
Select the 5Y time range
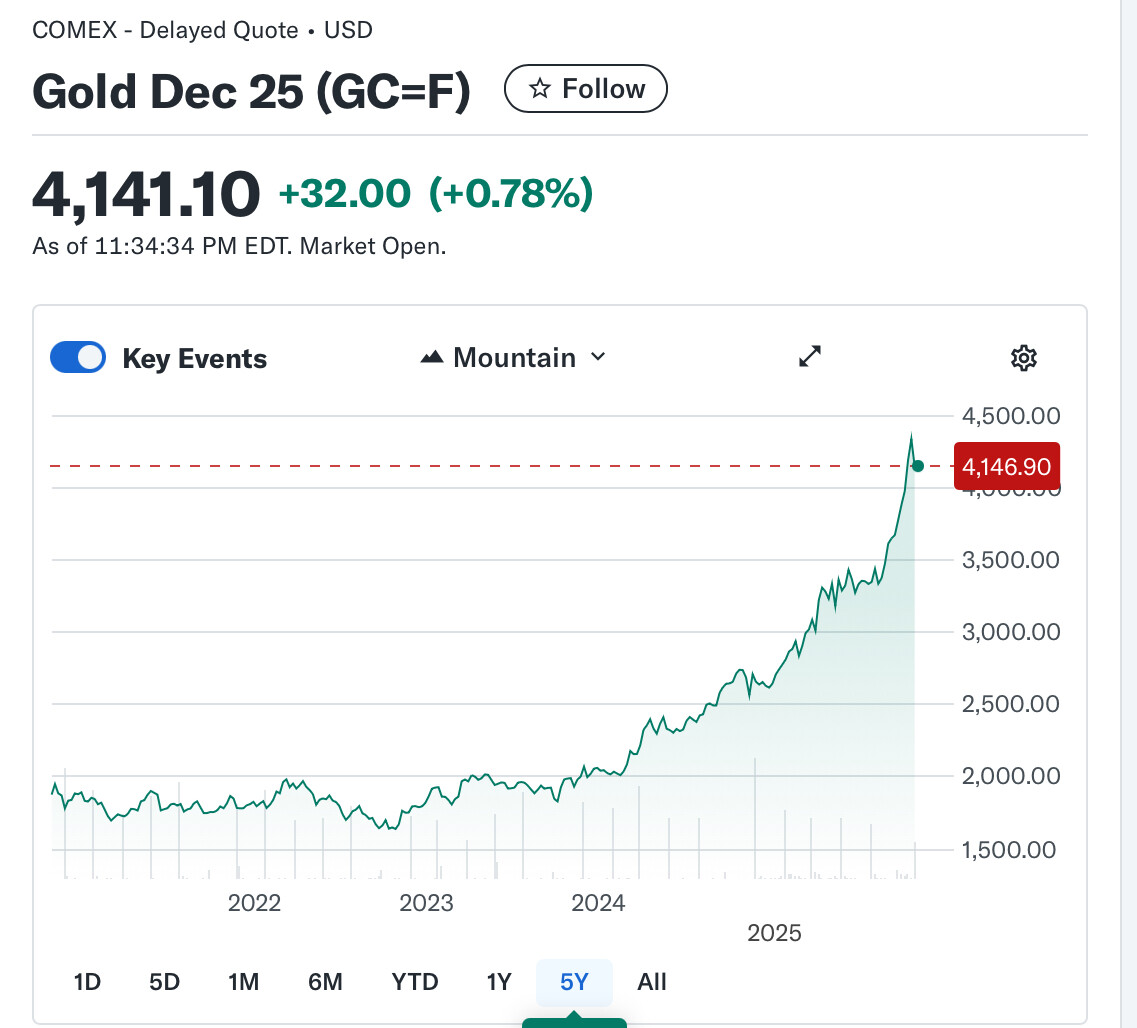[x=574, y=982]
